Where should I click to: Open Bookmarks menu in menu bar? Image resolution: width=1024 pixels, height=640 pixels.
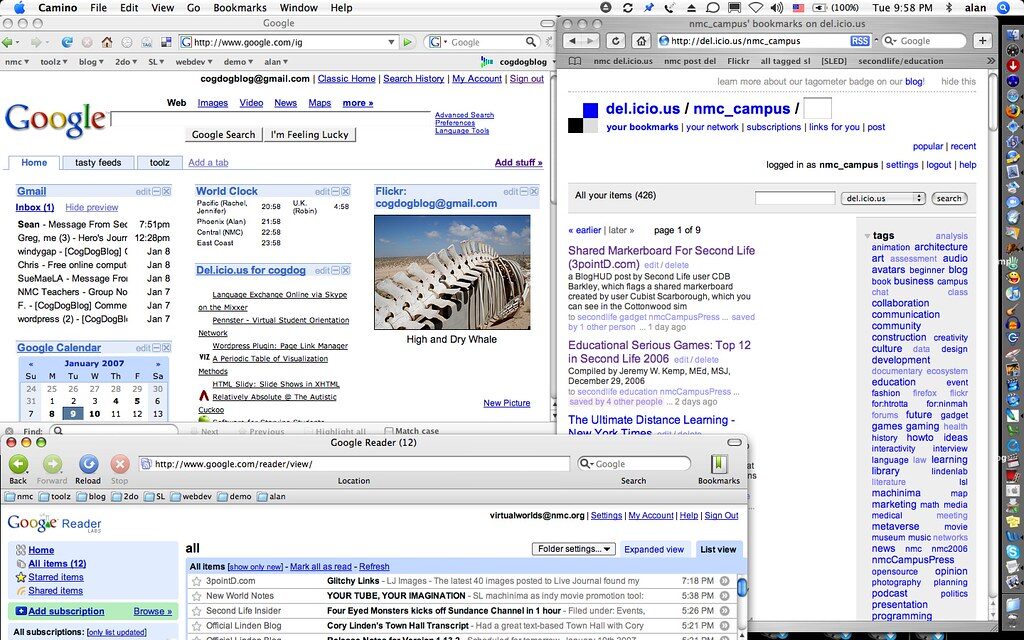[x=240, y=8]
